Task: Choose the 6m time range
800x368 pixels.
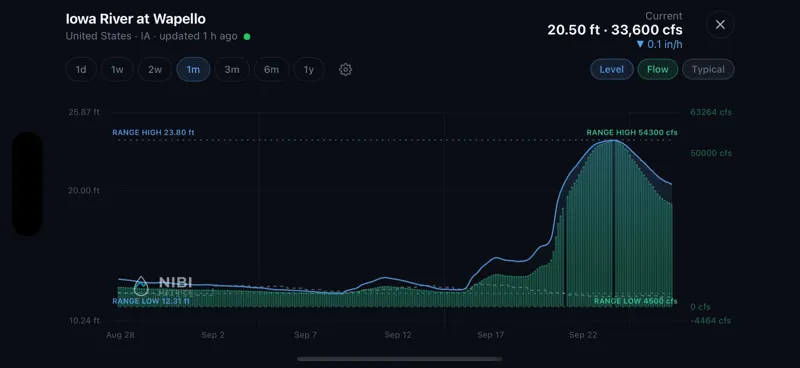Action: click(x=271, y=69)
